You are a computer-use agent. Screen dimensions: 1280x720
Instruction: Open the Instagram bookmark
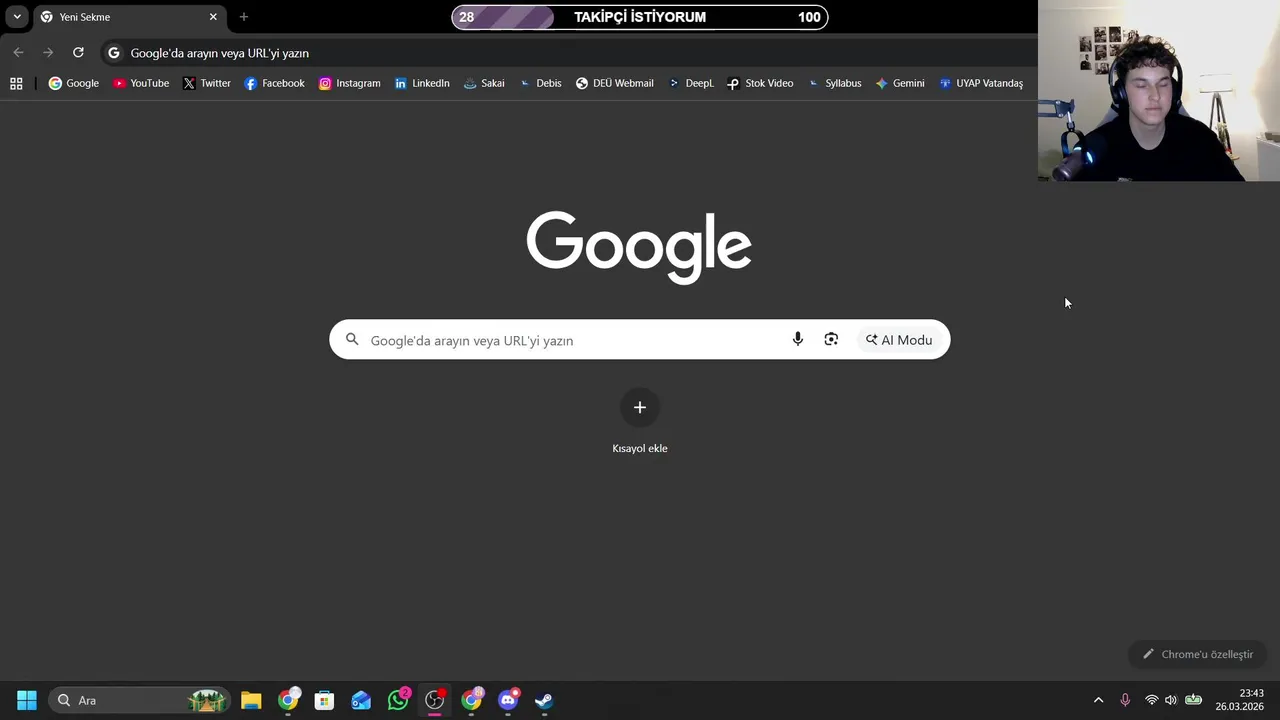click(x=349, y=84)
